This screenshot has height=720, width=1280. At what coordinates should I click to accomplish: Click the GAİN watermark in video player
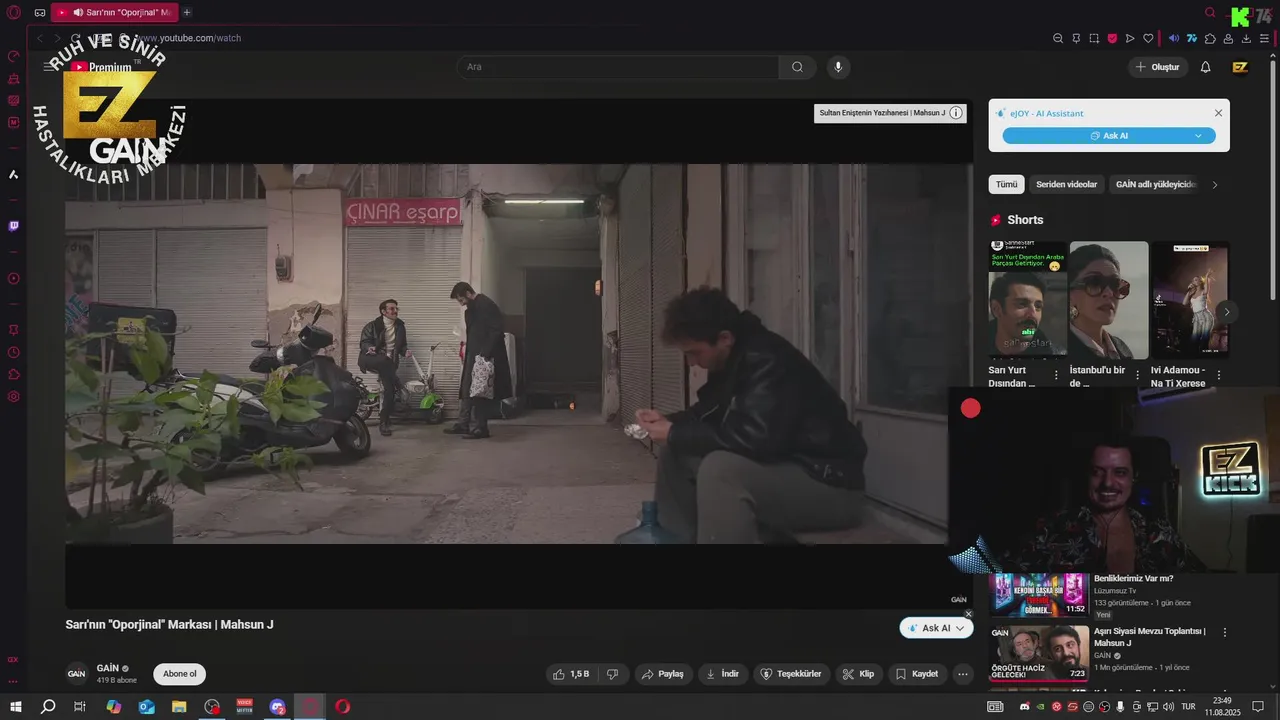[x=958, y=599]
